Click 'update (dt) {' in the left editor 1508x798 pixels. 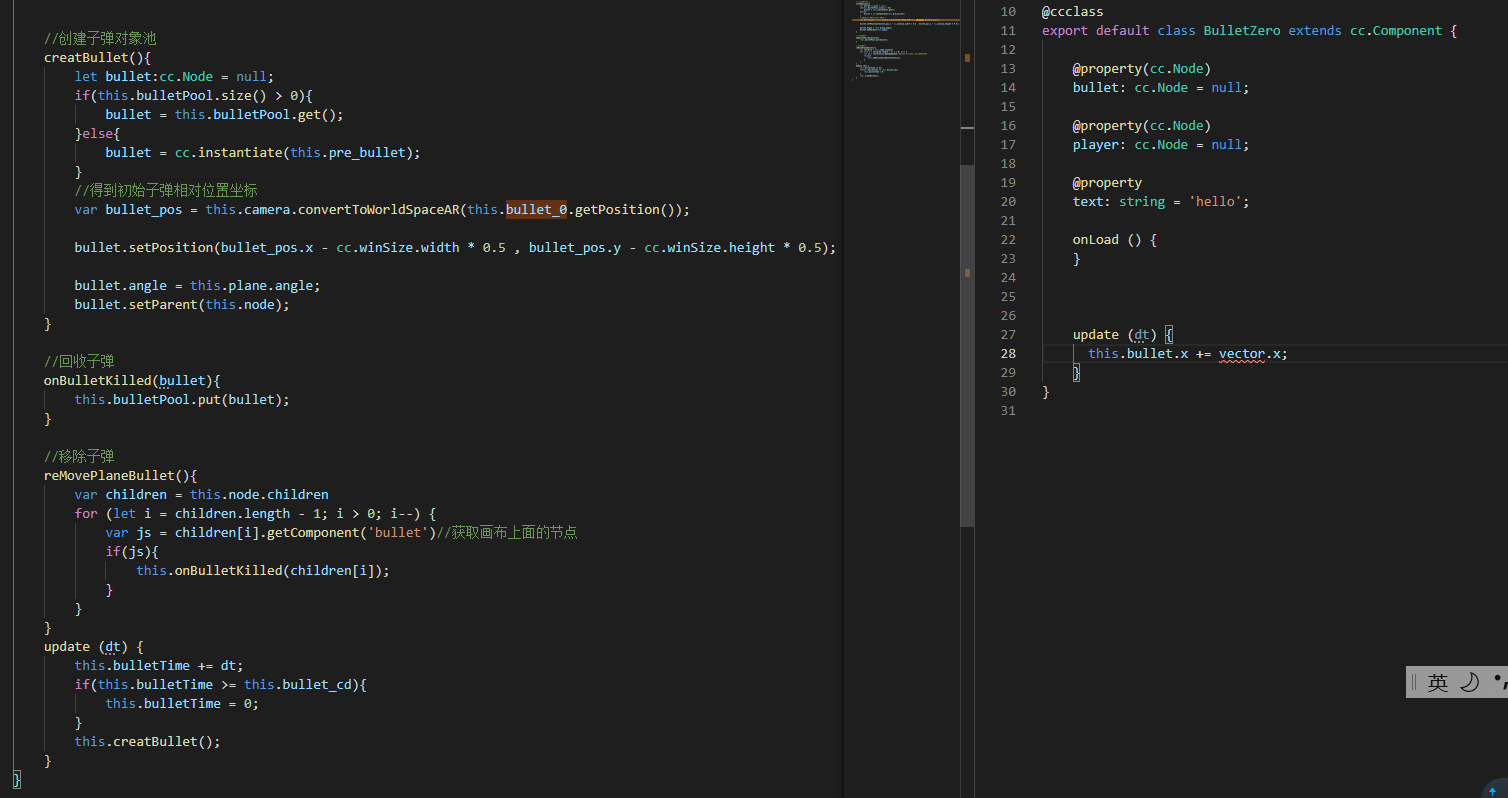pyautogui.click(x=94, y=647)
